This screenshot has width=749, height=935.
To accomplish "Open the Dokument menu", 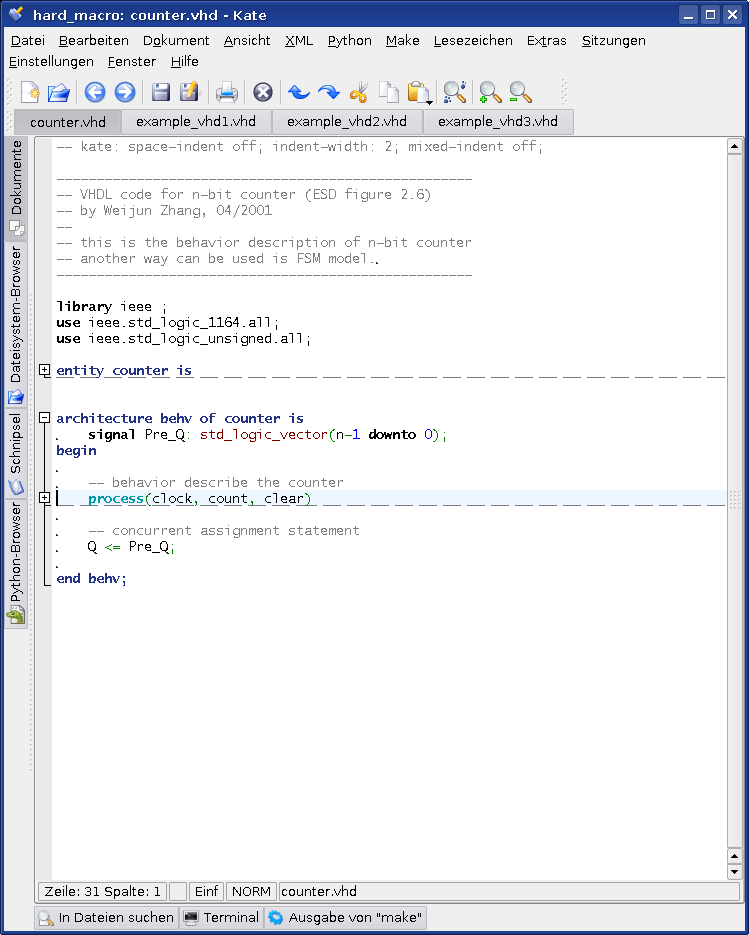I will (176, 41).
